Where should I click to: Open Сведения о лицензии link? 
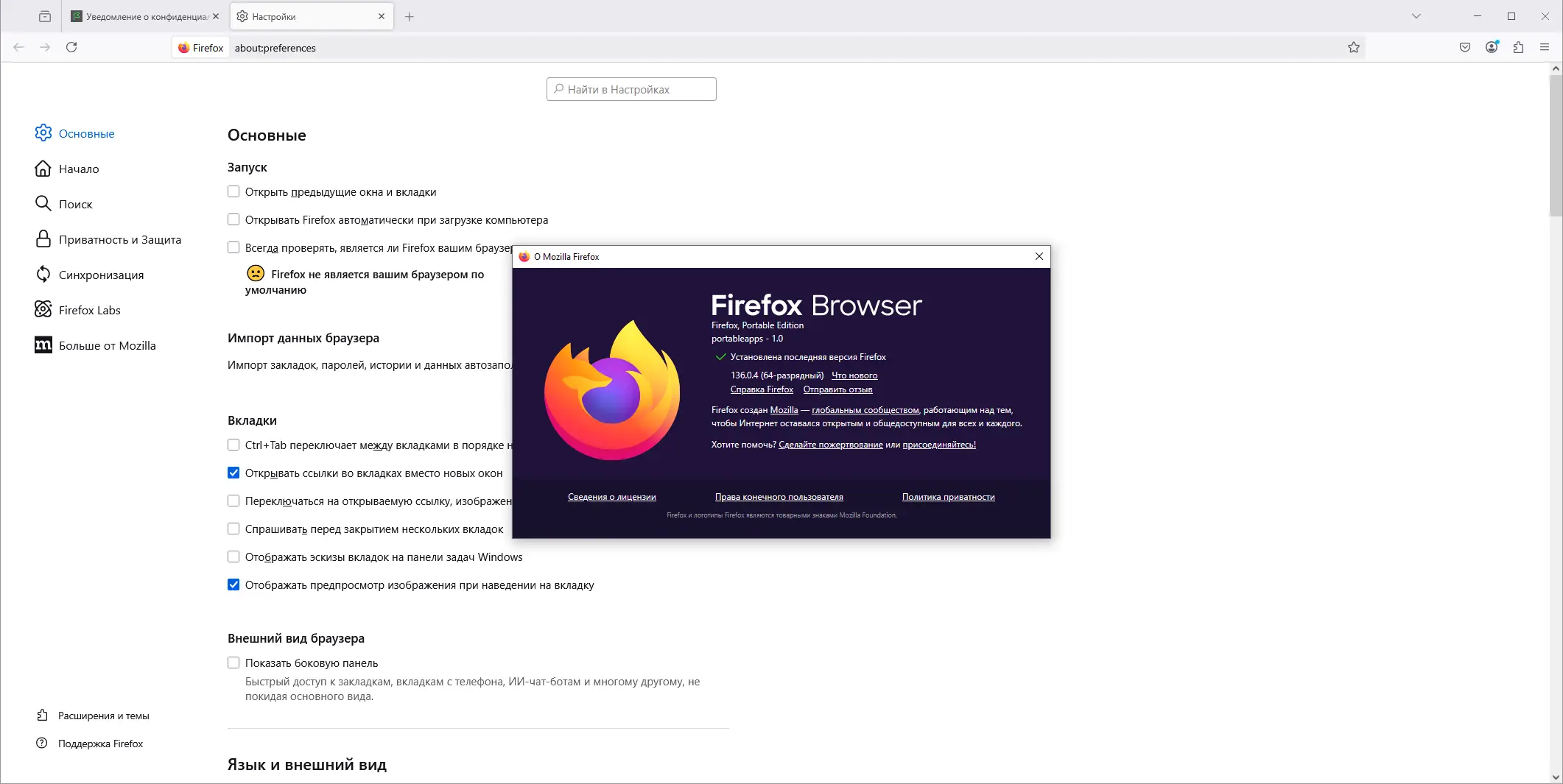click(x=612, y=497)
